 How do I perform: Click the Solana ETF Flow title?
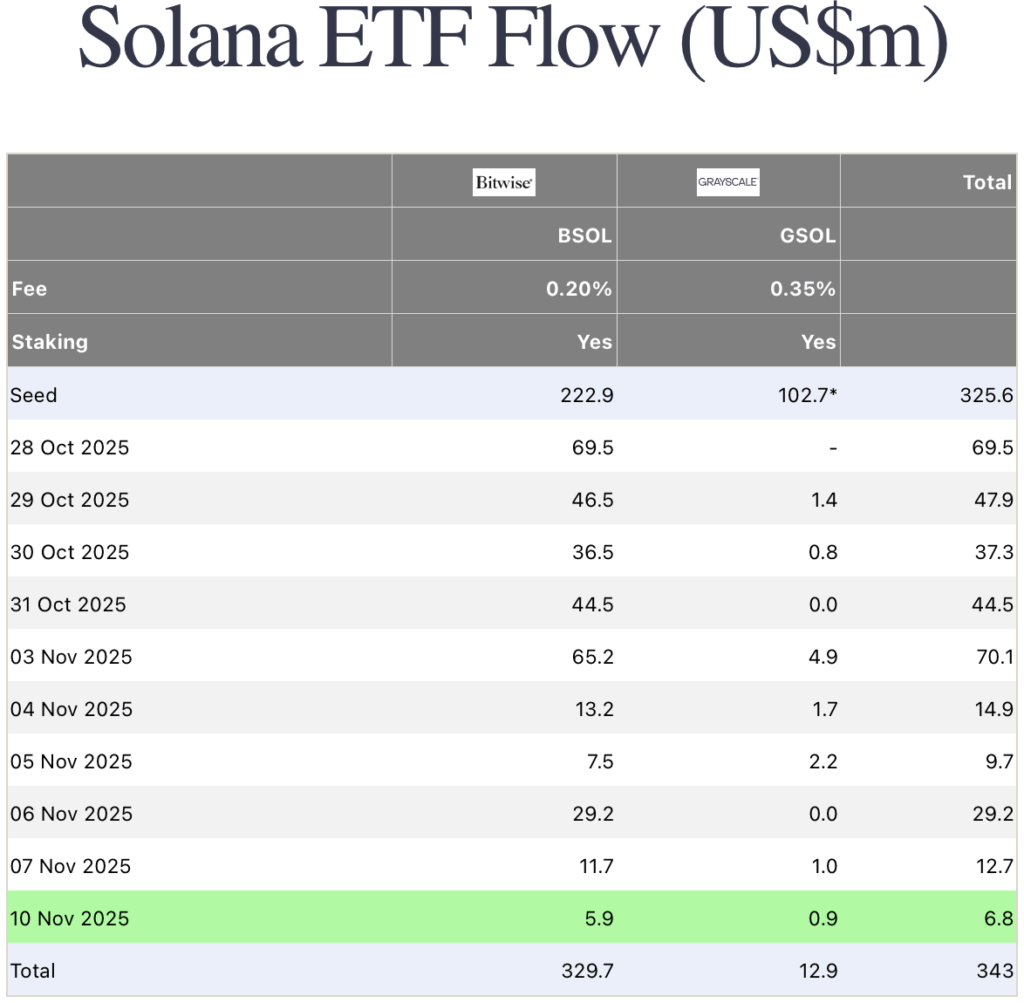click(512, 43)
